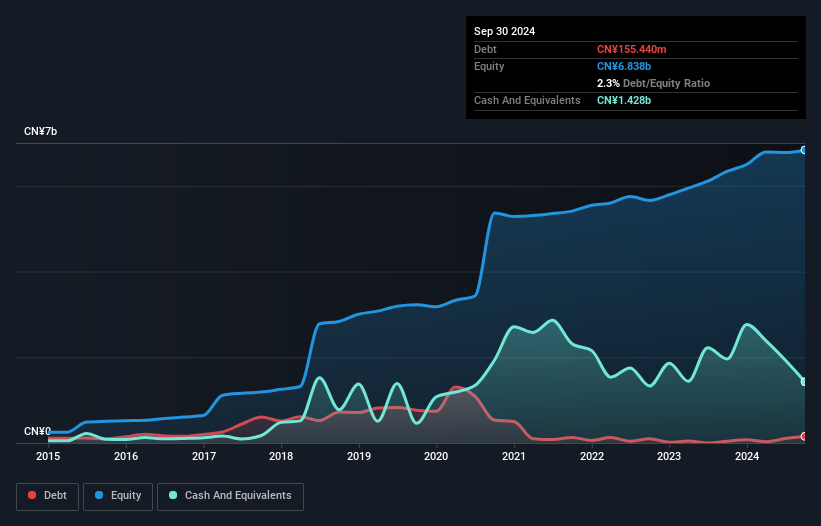This screenshot has height=526, width=821.
Task: Toggle the Cash And Equivalents legend button
Action: (230, 496)
